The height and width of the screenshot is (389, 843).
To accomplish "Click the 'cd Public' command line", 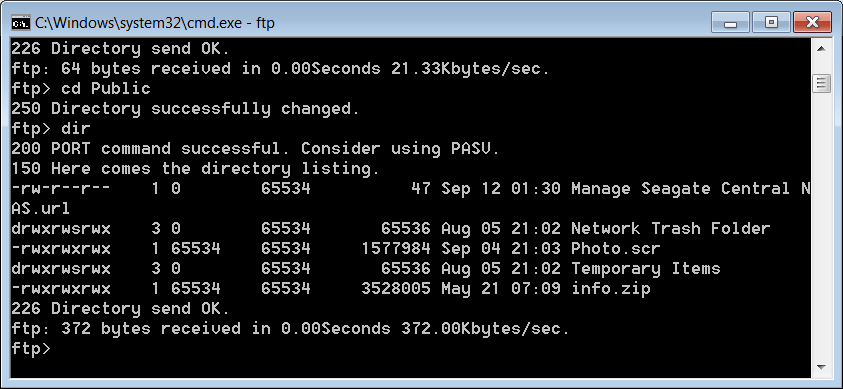I will 81,89.
